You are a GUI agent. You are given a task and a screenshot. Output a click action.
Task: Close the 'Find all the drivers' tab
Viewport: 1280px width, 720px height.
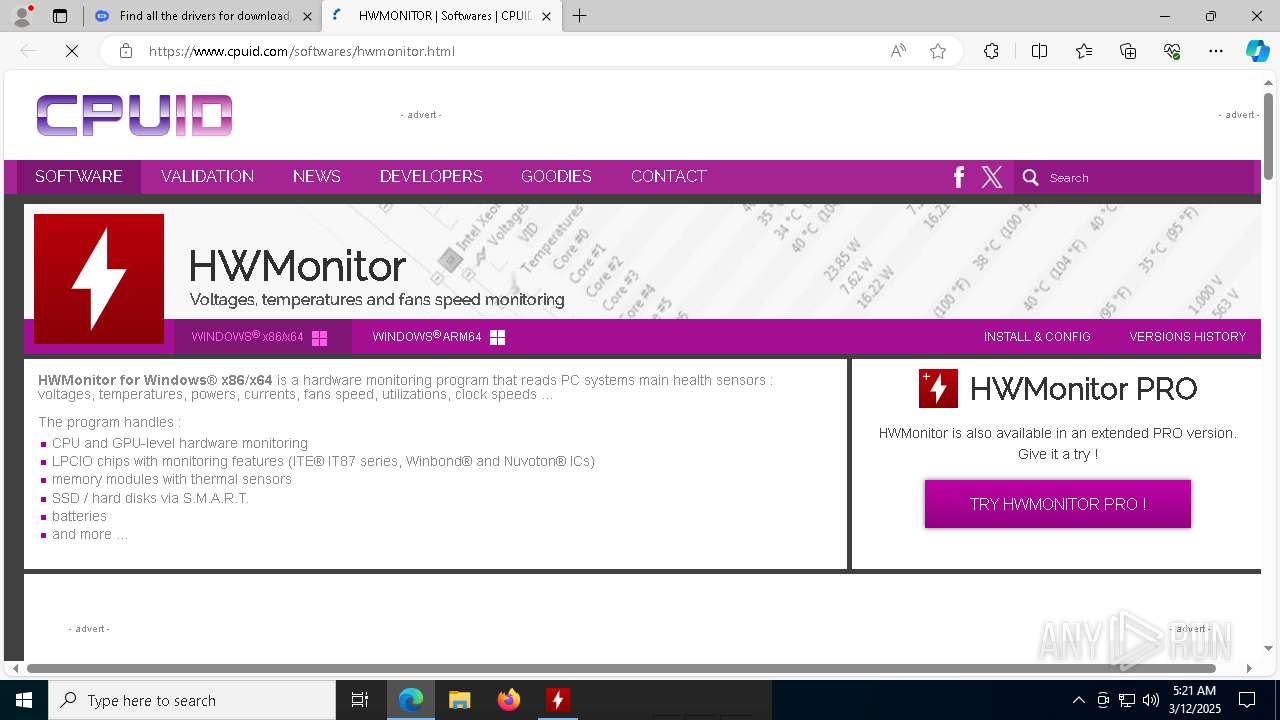point(307,16)
